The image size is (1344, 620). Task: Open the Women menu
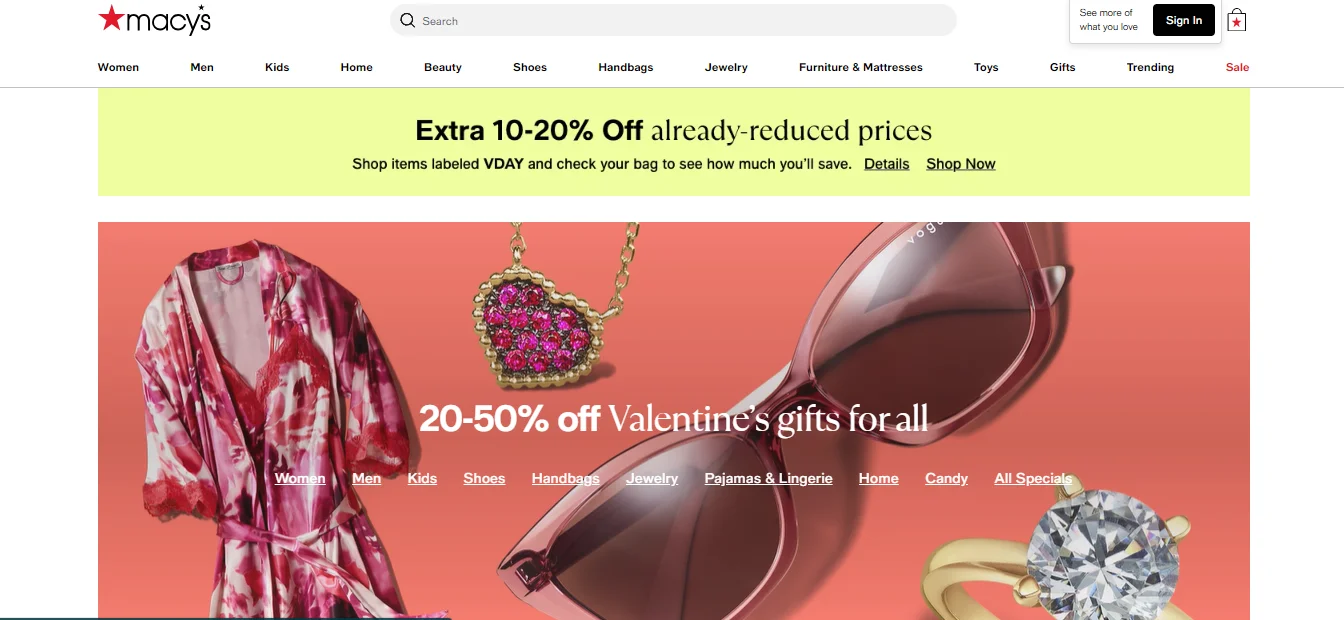(x=118, y=67)
